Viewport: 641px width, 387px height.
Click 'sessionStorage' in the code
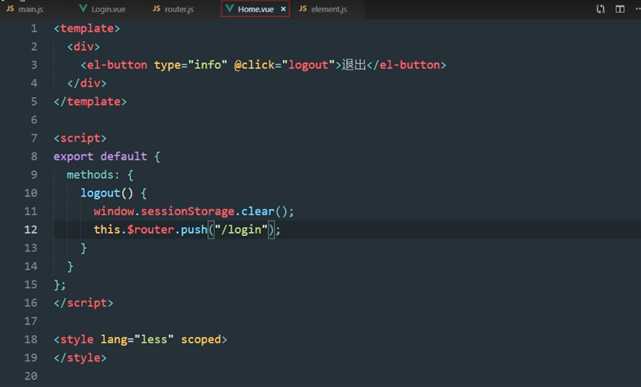coord(188,211)
